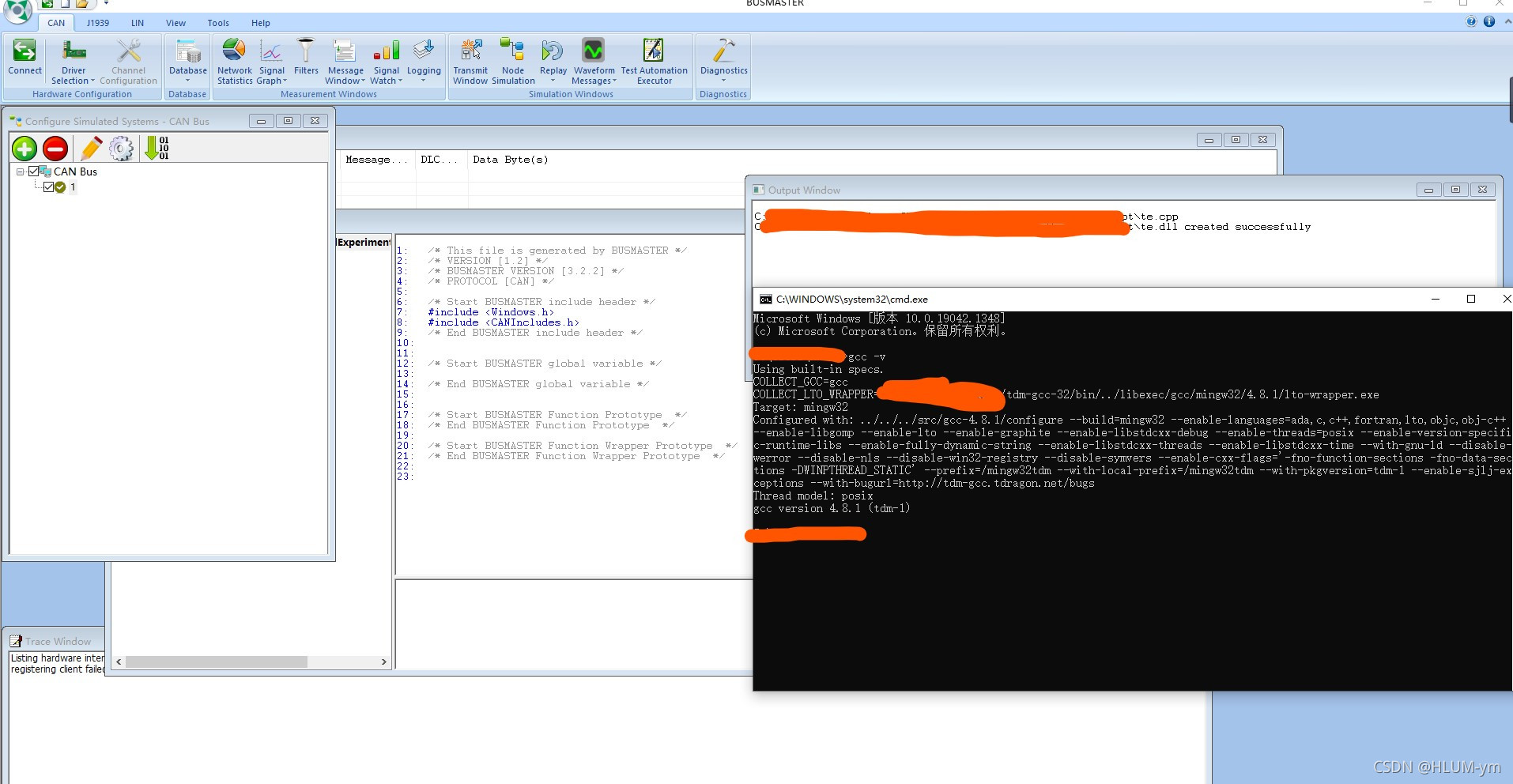Add a simulated system with green plus
The image size is (1513, 784).
tap(25, 148)
